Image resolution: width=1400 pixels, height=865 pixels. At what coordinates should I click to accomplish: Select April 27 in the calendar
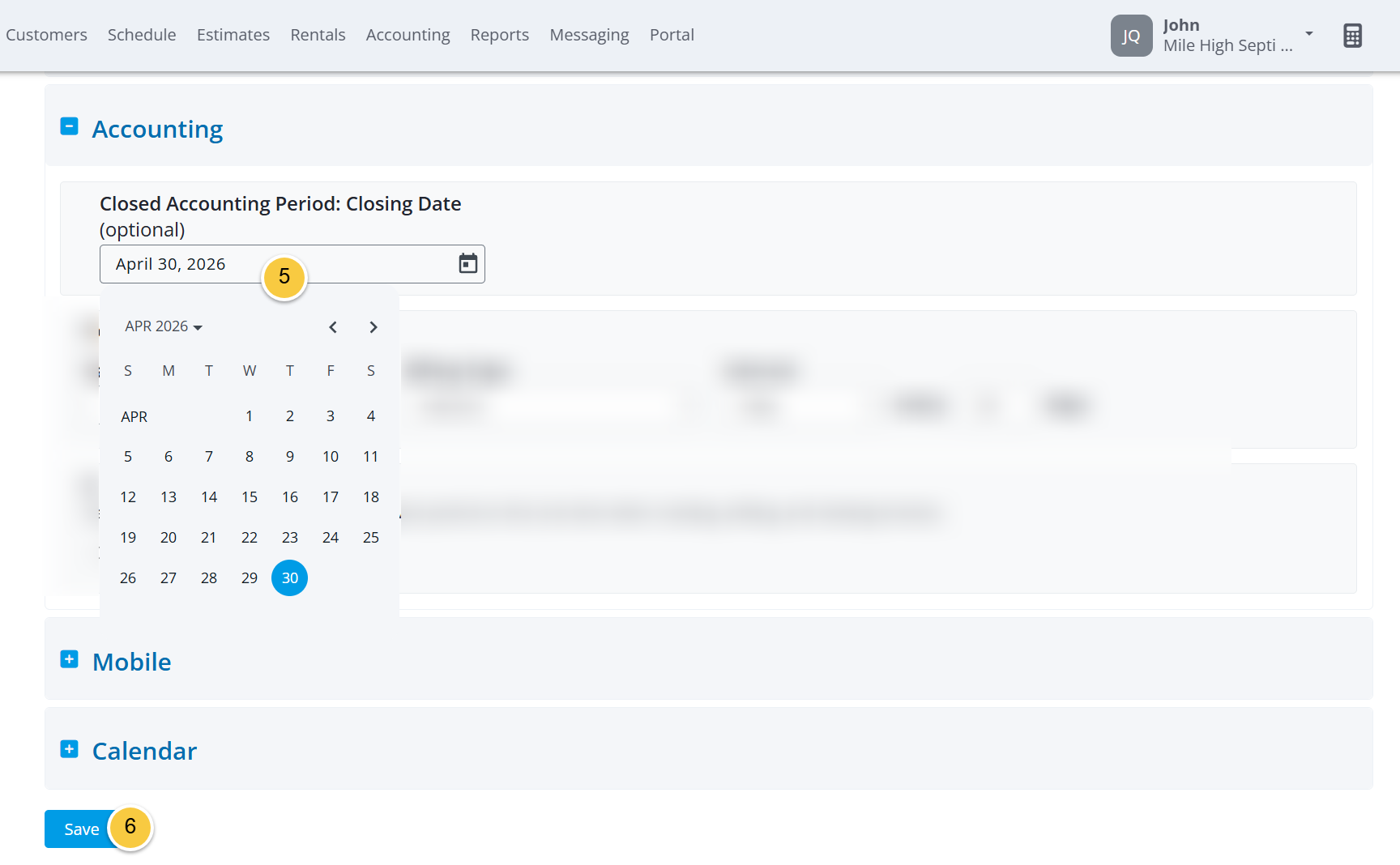[169, 578]
